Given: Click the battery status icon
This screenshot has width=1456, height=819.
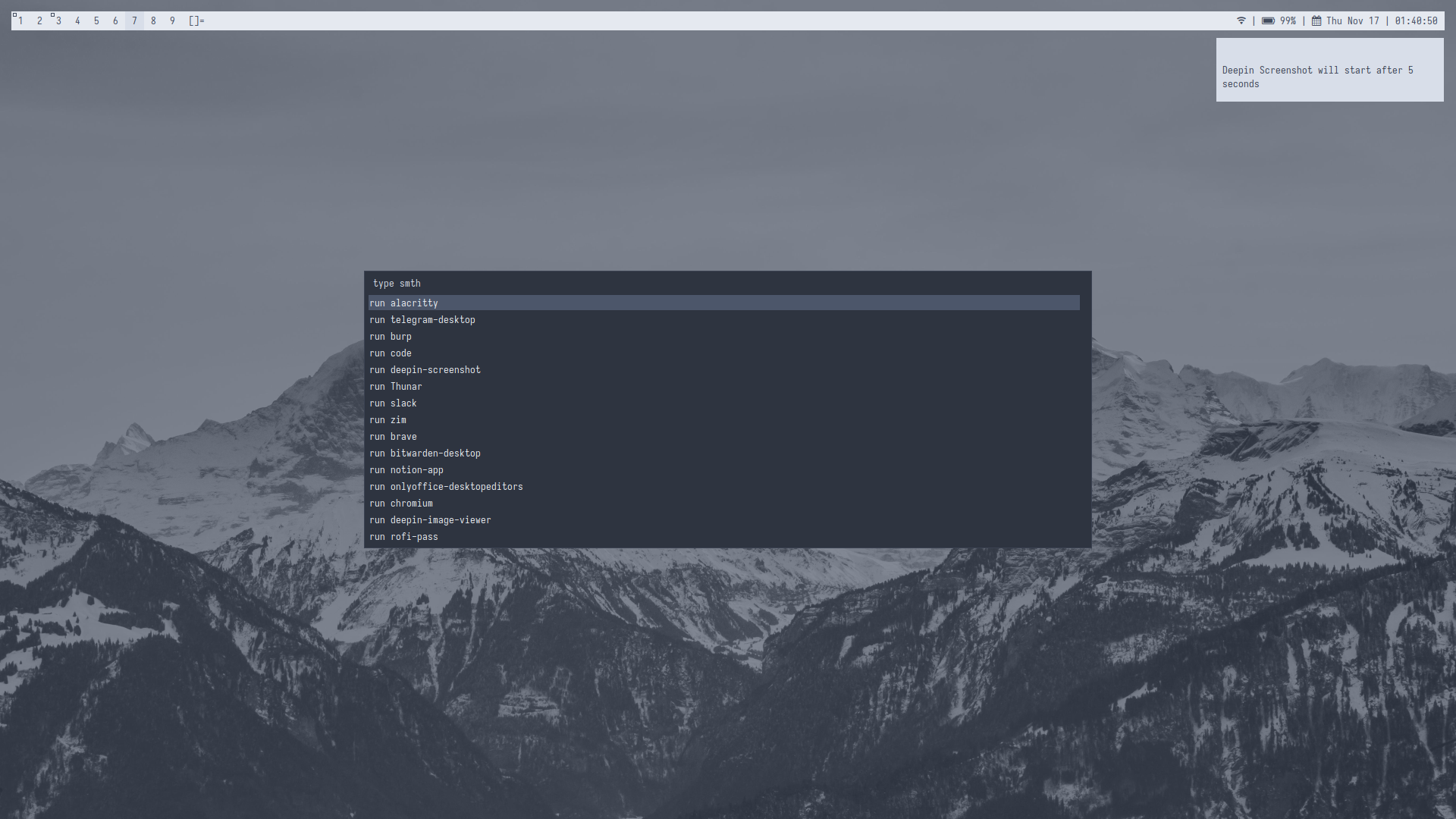Looking at the screenshot, I should click(1268, 20).
